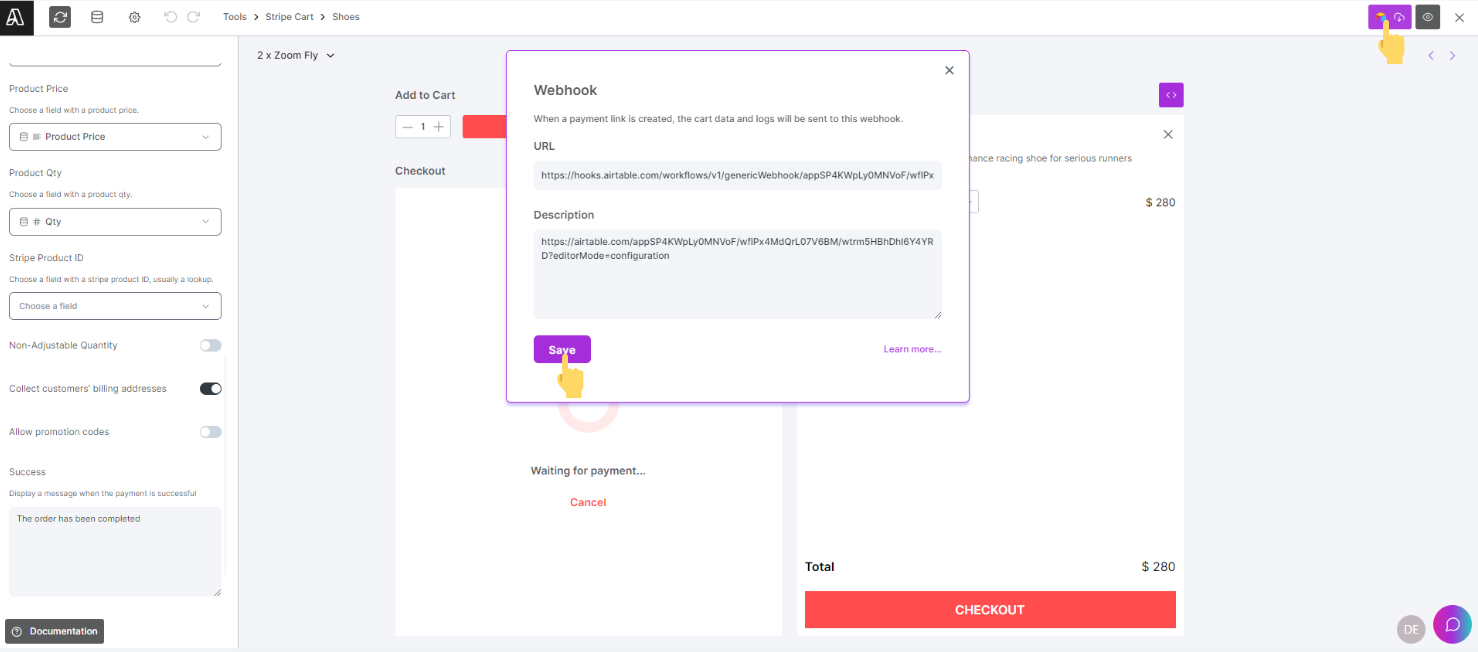The width and height of the screenshot is (1478, 652).
Task: Click the eye preview icon
Action: [1428, 17]
